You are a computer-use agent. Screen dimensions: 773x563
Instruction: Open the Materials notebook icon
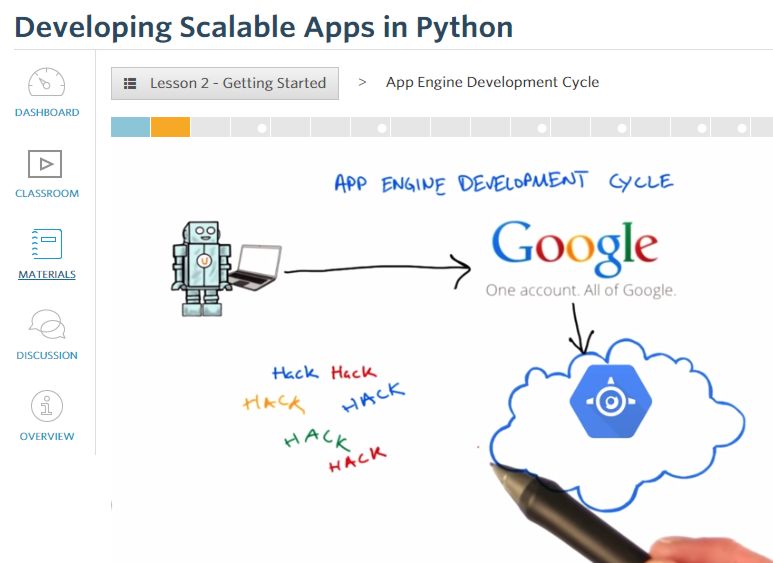pyautogui.click(x=47, y=244)
